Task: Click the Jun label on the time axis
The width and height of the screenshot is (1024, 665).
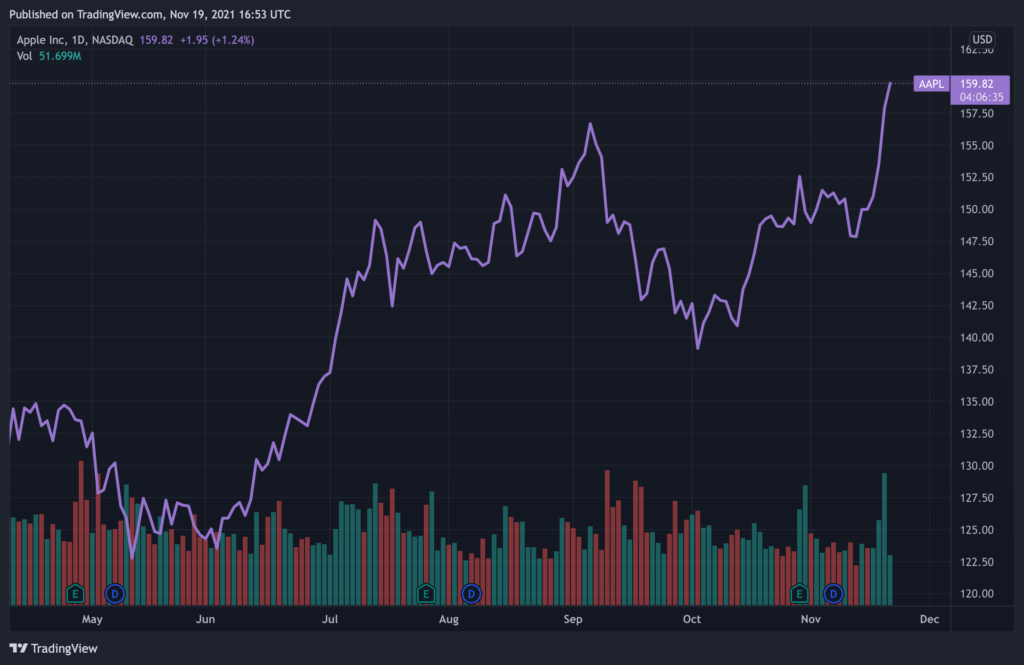Action: 205,619
